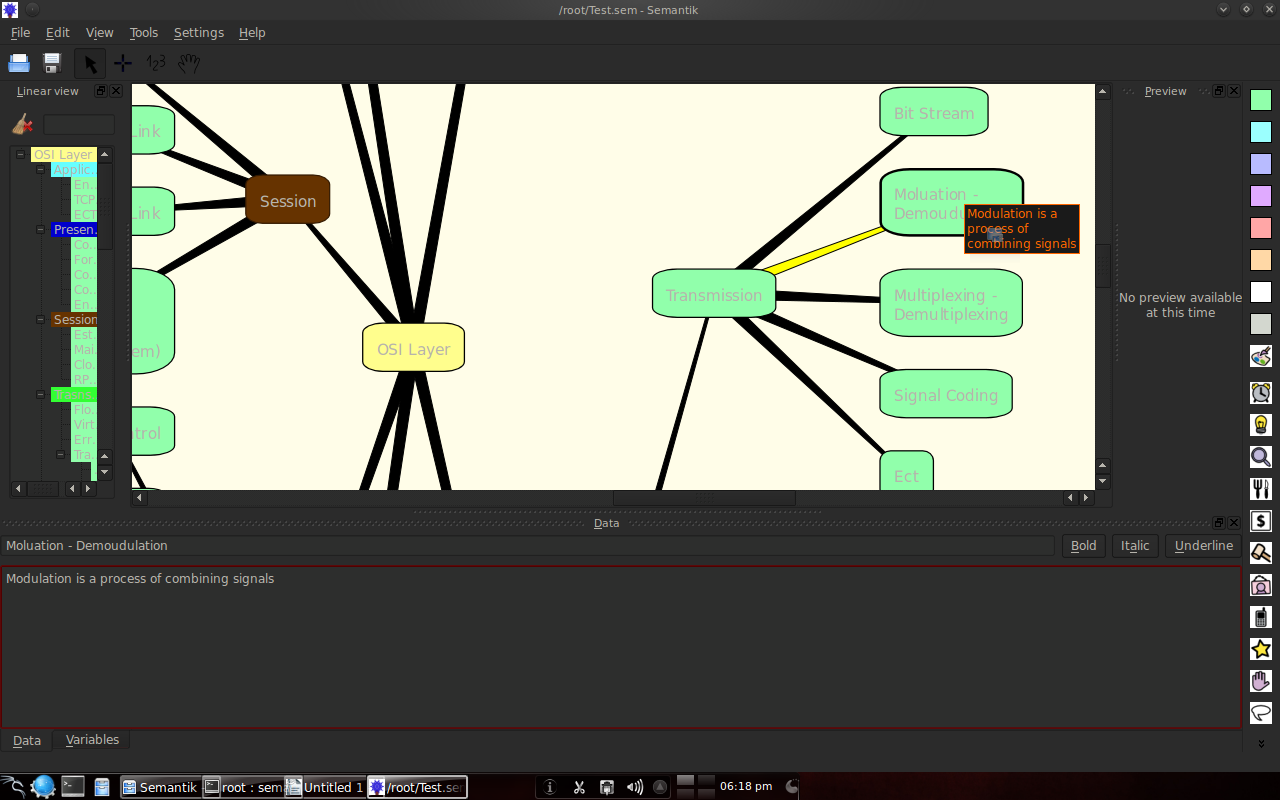This screenshot has height=800, width=1280.
Task: Click the print icon in toolbar
Action: [19, 63]
